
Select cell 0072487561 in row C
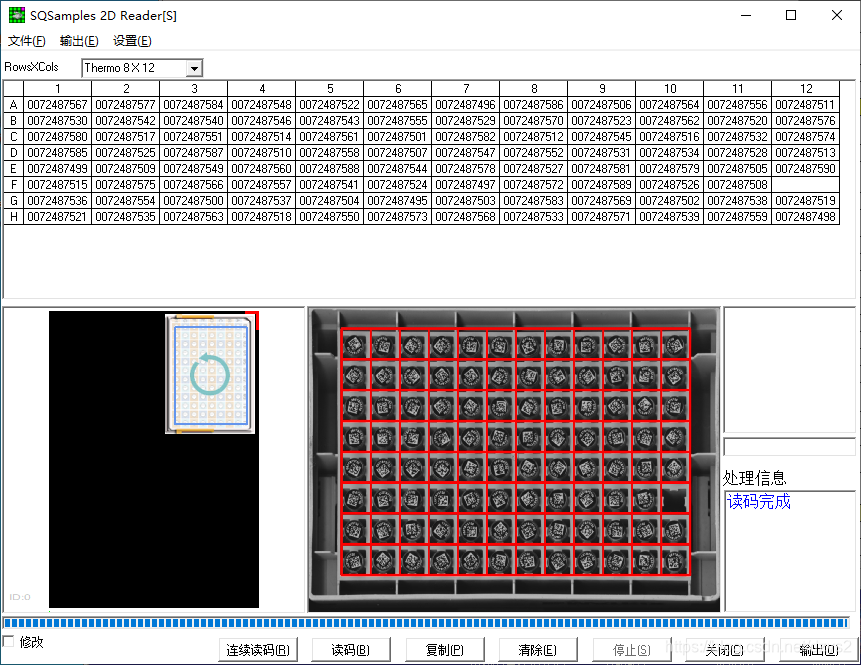tap(329, 136)
